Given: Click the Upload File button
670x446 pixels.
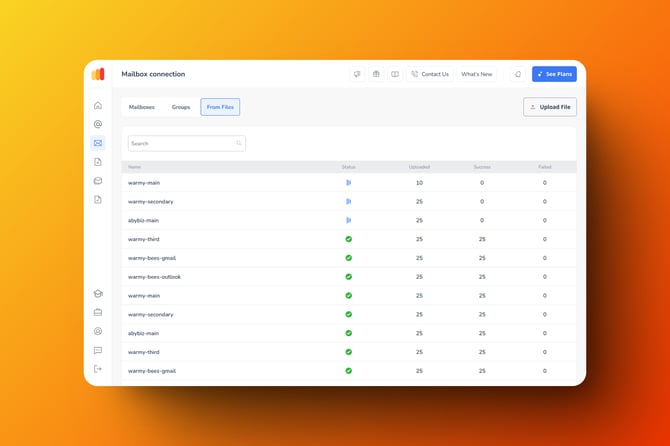Looking at the screenshot, I should [550, 107].
